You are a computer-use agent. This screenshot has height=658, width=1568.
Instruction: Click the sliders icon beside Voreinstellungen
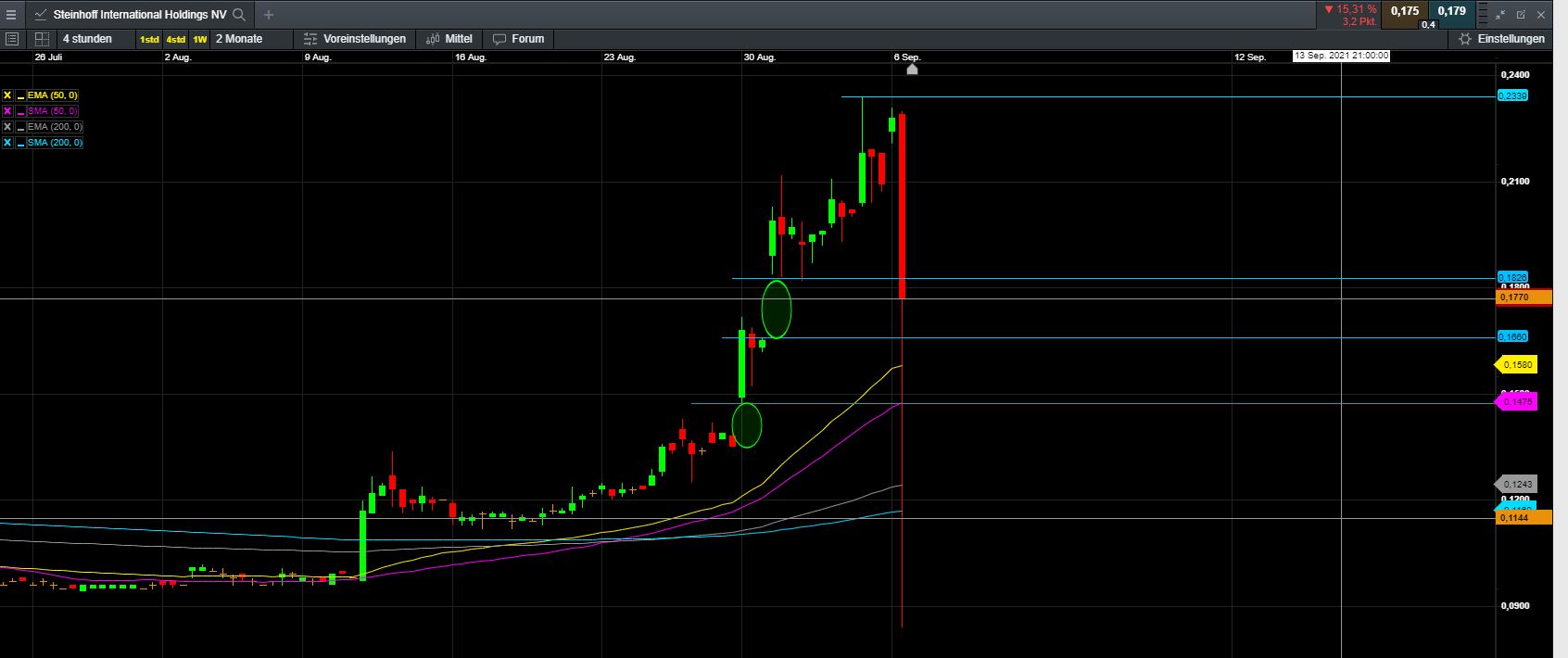[x=310, y=39]
